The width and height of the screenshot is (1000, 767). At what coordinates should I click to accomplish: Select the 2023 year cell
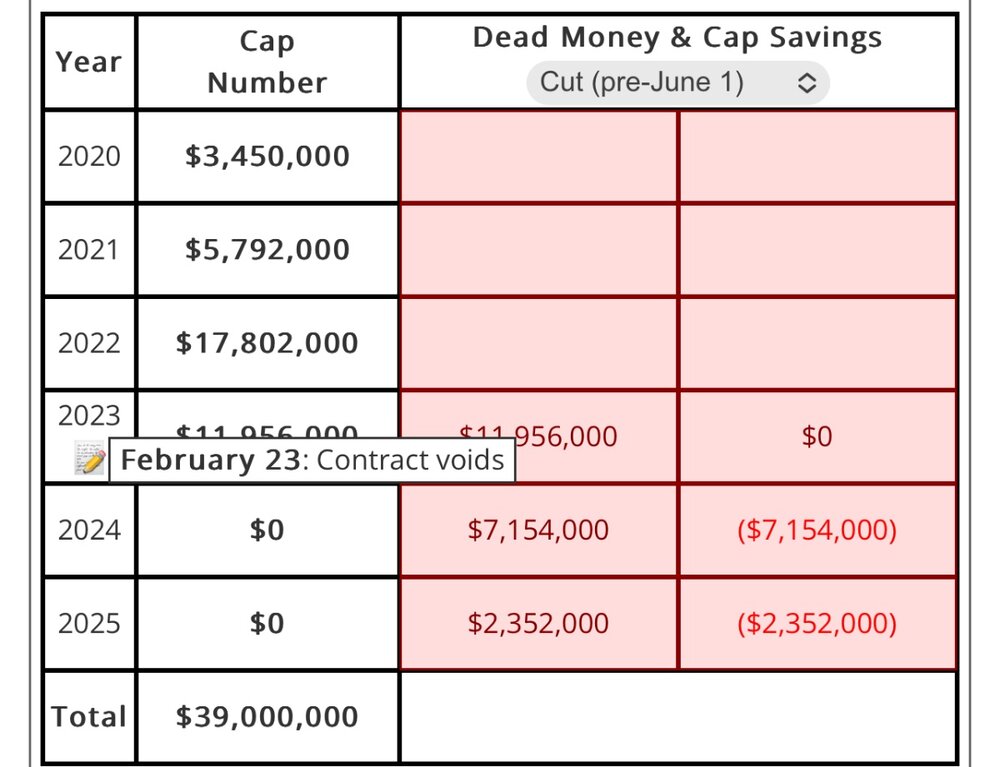[x=89, y=416]
